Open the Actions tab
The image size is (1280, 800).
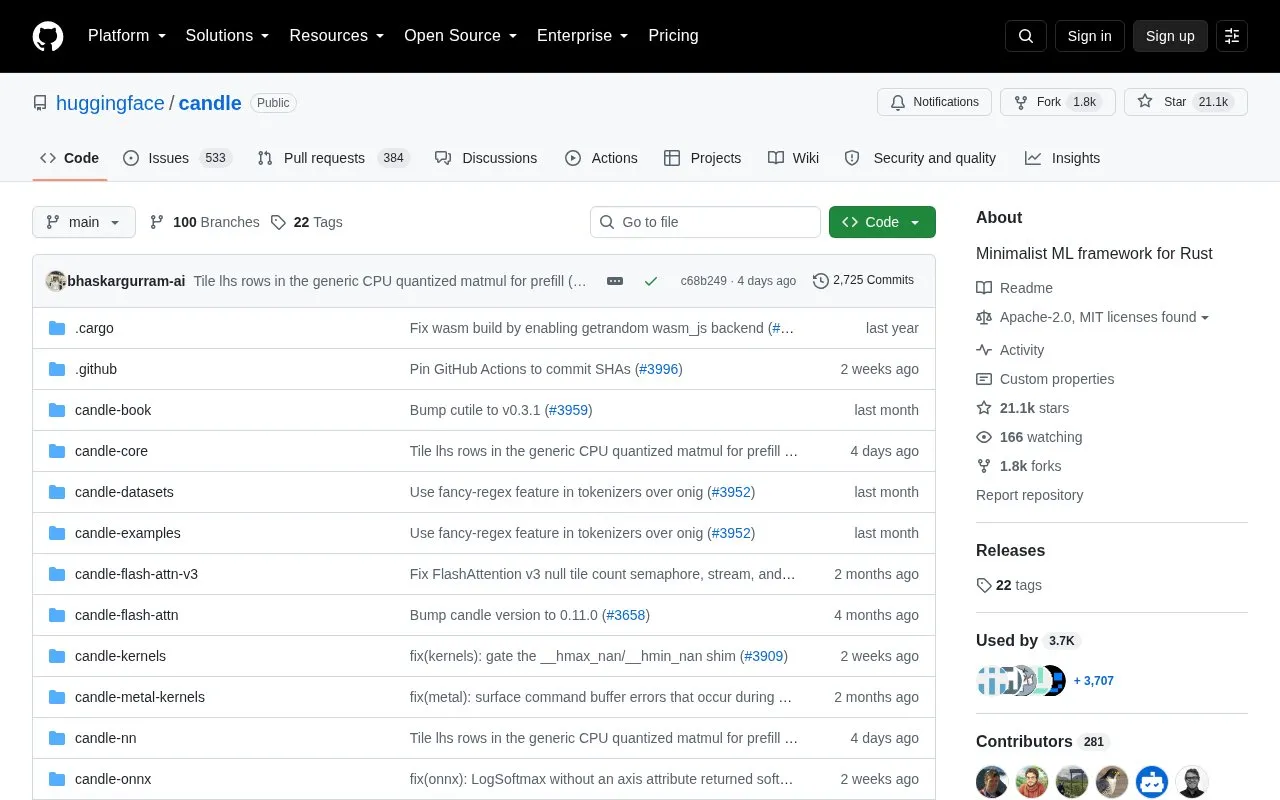pyautogui.click(x=601, y=158)
